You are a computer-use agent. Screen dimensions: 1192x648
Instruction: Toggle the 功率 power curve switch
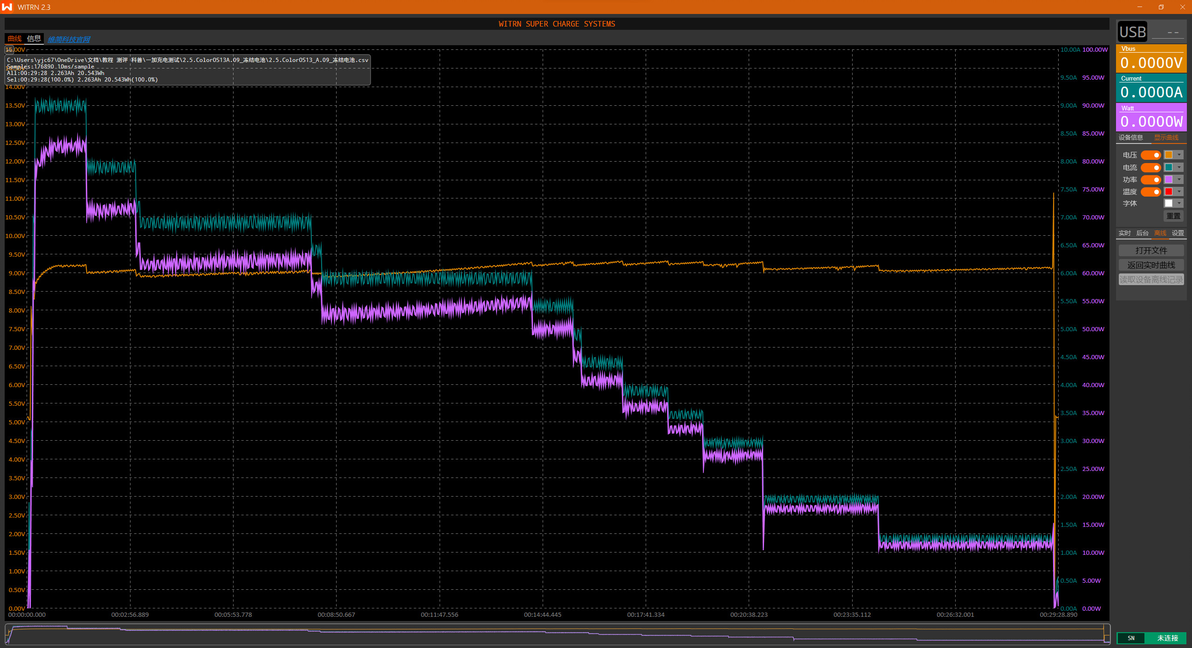[1150, 179]
